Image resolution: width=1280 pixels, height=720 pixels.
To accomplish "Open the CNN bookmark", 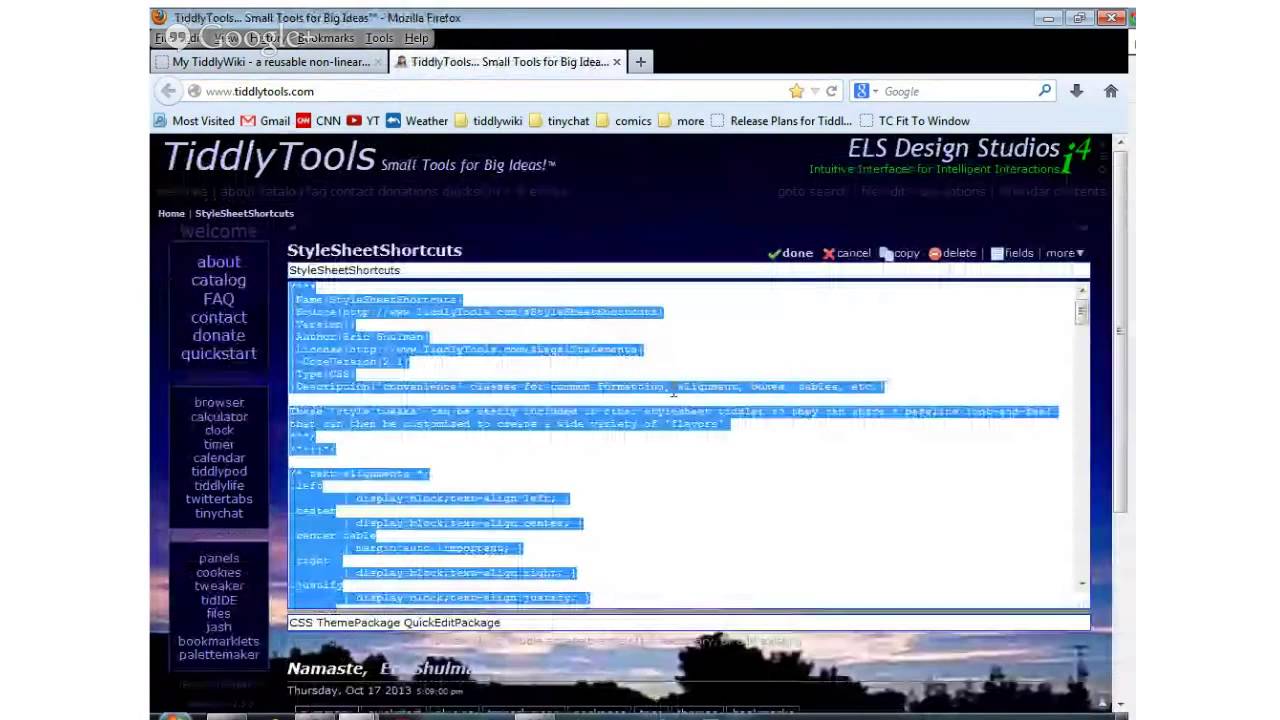I will coord(318,121).
